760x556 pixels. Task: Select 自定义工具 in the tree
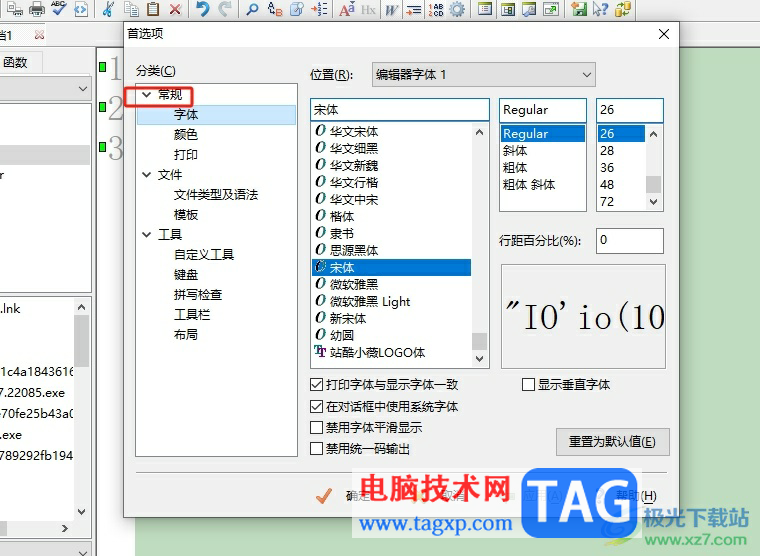[204, 254]
